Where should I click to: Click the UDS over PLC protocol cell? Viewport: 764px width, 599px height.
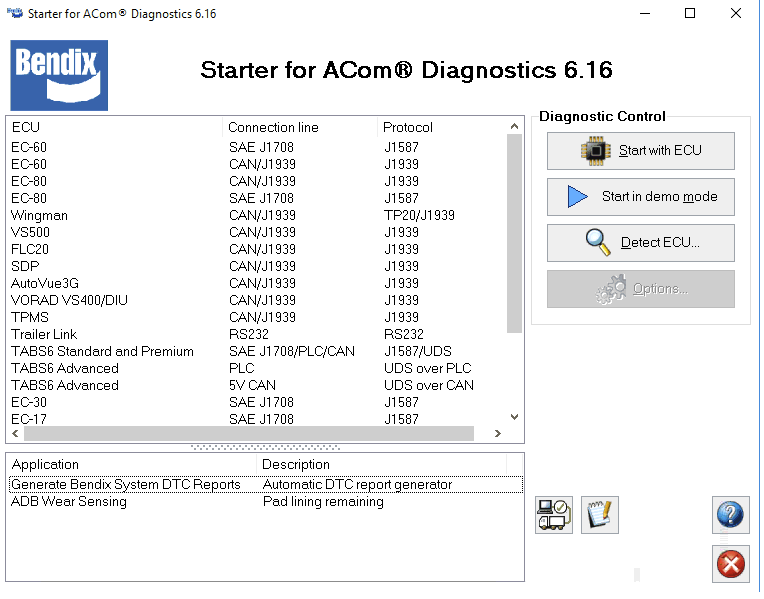(428, 368)
